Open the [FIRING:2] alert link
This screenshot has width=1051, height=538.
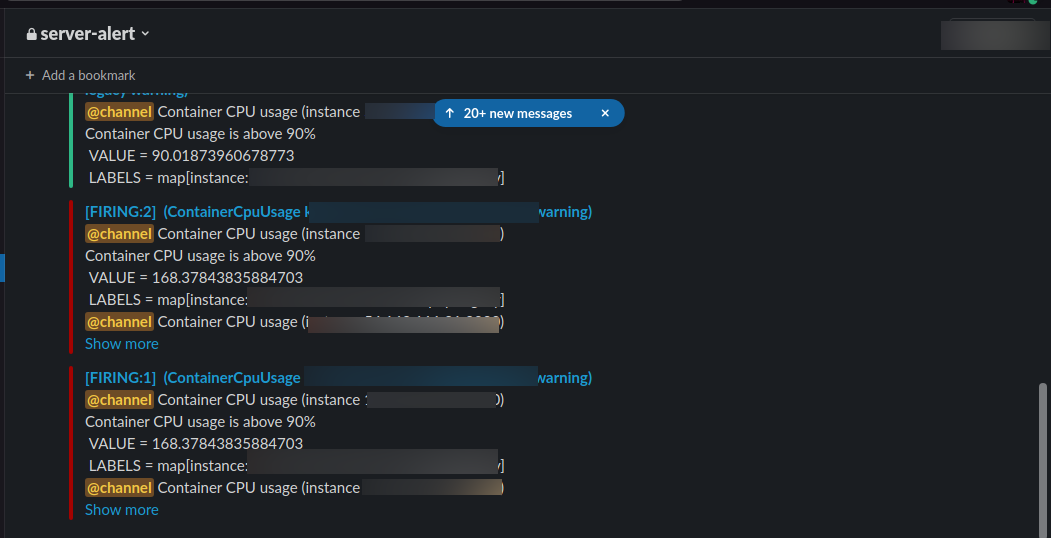[120, 211]
